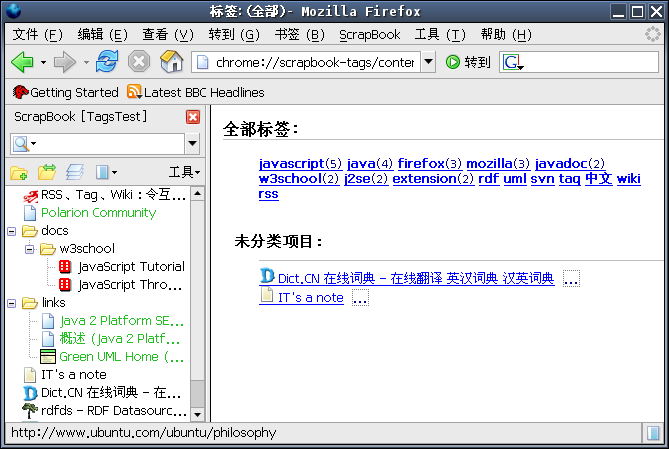Open the ScrapBook menu
669x449 pixels.
[369, 35]
